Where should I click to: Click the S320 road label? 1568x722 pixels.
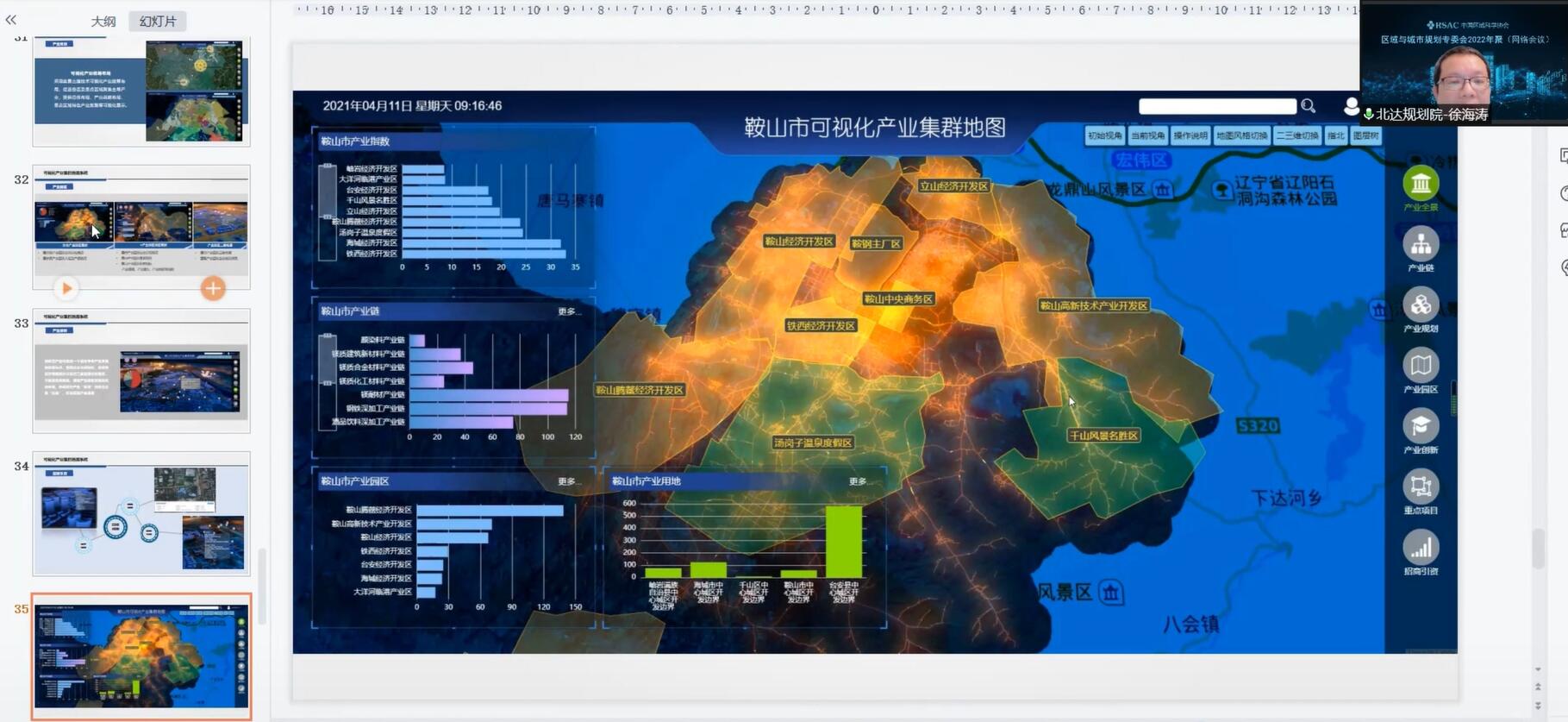coord(1258,426)
